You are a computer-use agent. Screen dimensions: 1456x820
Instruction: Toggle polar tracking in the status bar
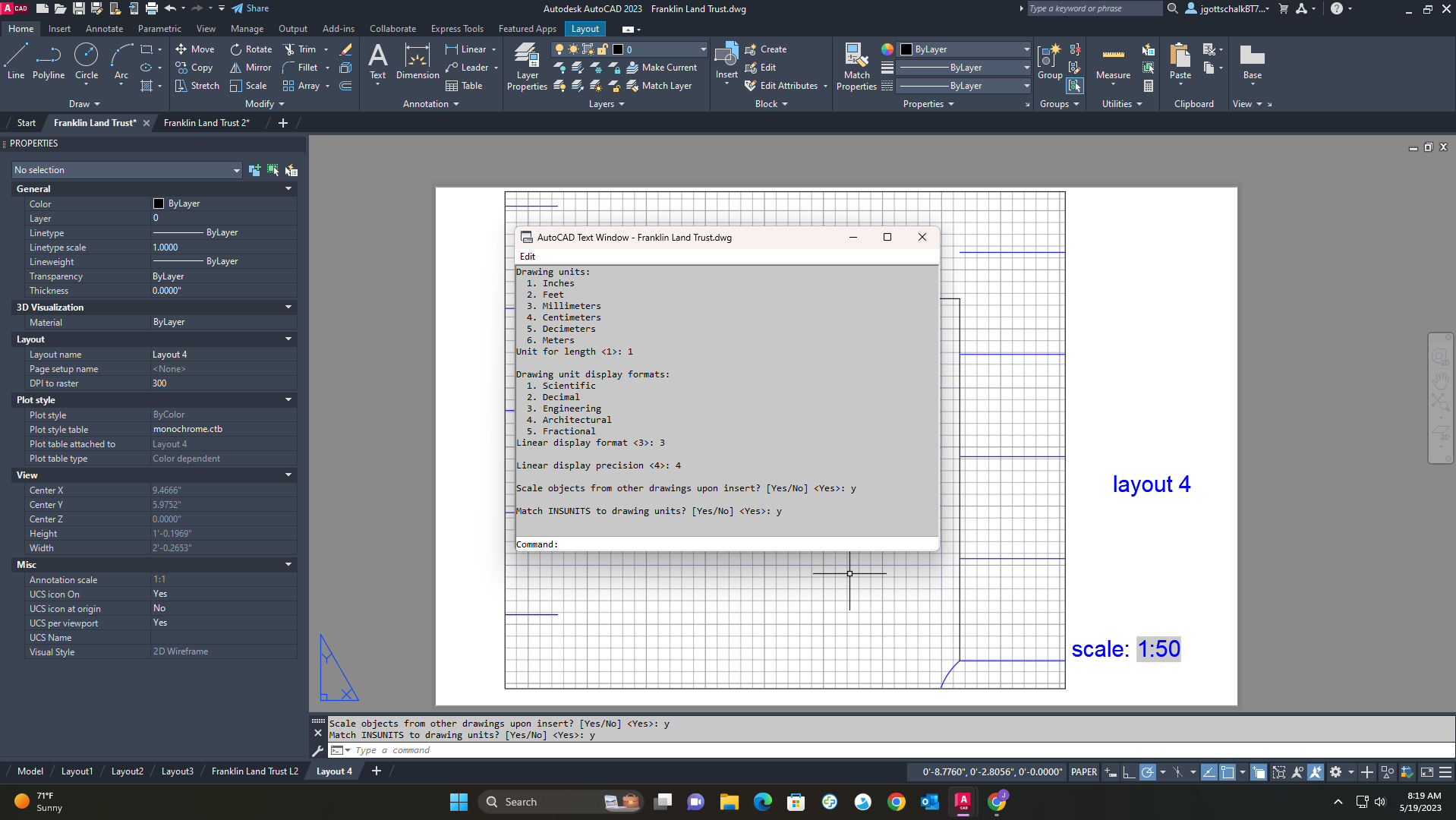(1147, 772)
